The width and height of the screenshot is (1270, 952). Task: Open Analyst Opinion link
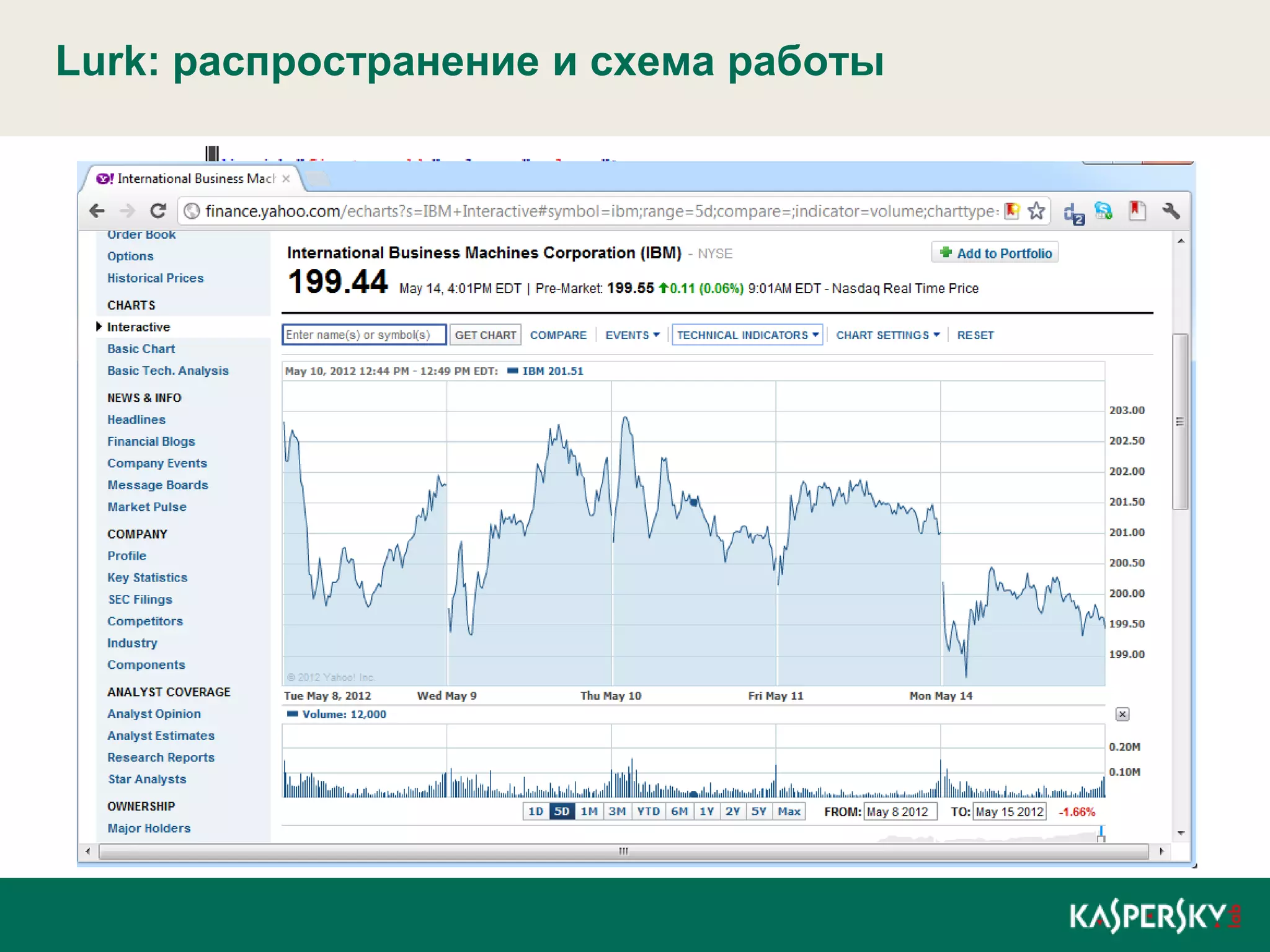154,713
